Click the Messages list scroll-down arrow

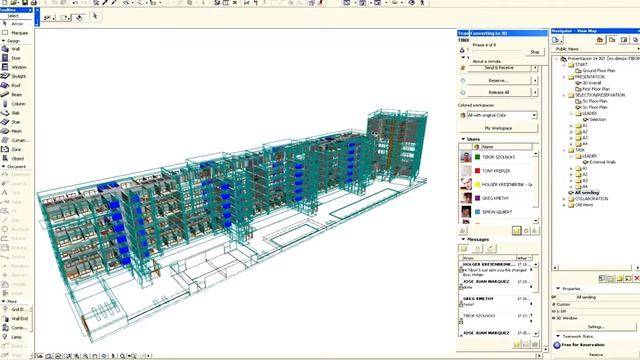[x=536, y=334]
